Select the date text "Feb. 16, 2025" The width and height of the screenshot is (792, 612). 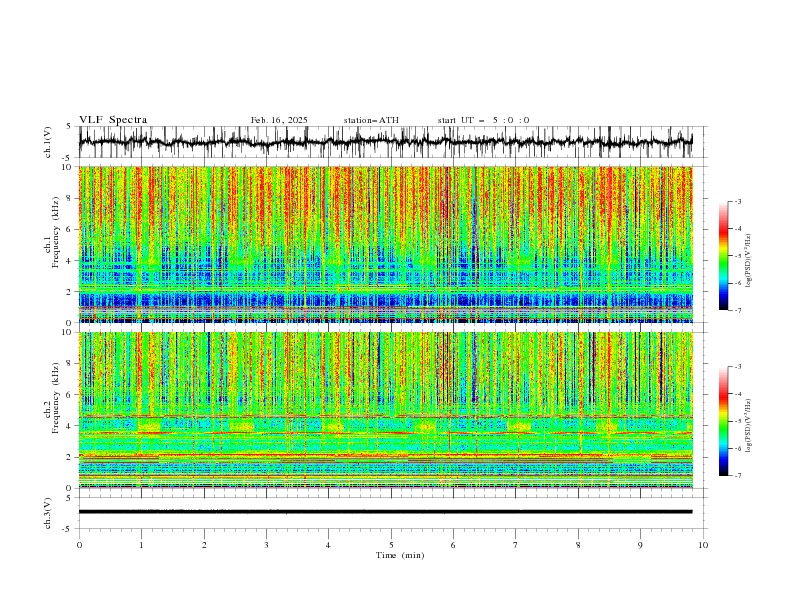click(x=279, y=120)
